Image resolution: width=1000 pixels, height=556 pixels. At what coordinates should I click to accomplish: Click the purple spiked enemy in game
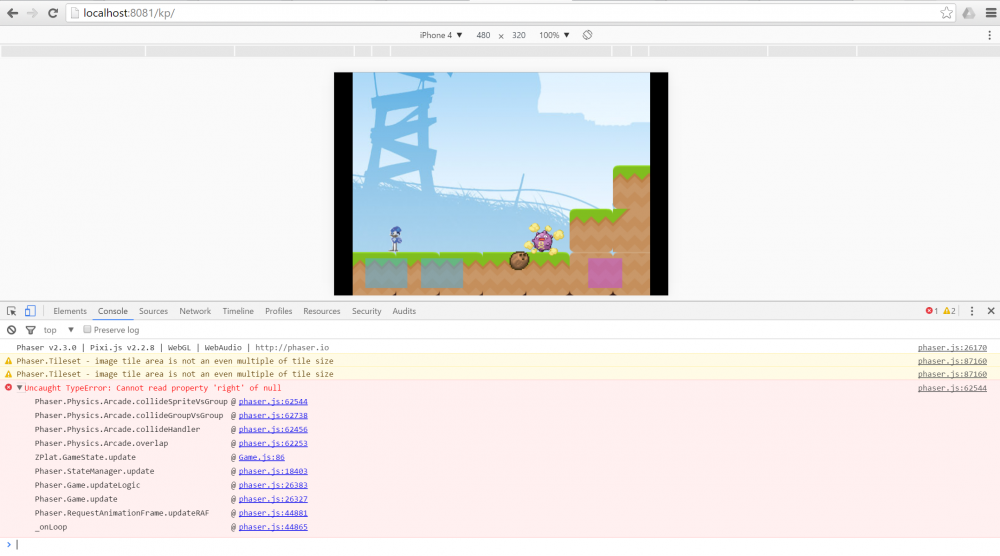point(543,240)
